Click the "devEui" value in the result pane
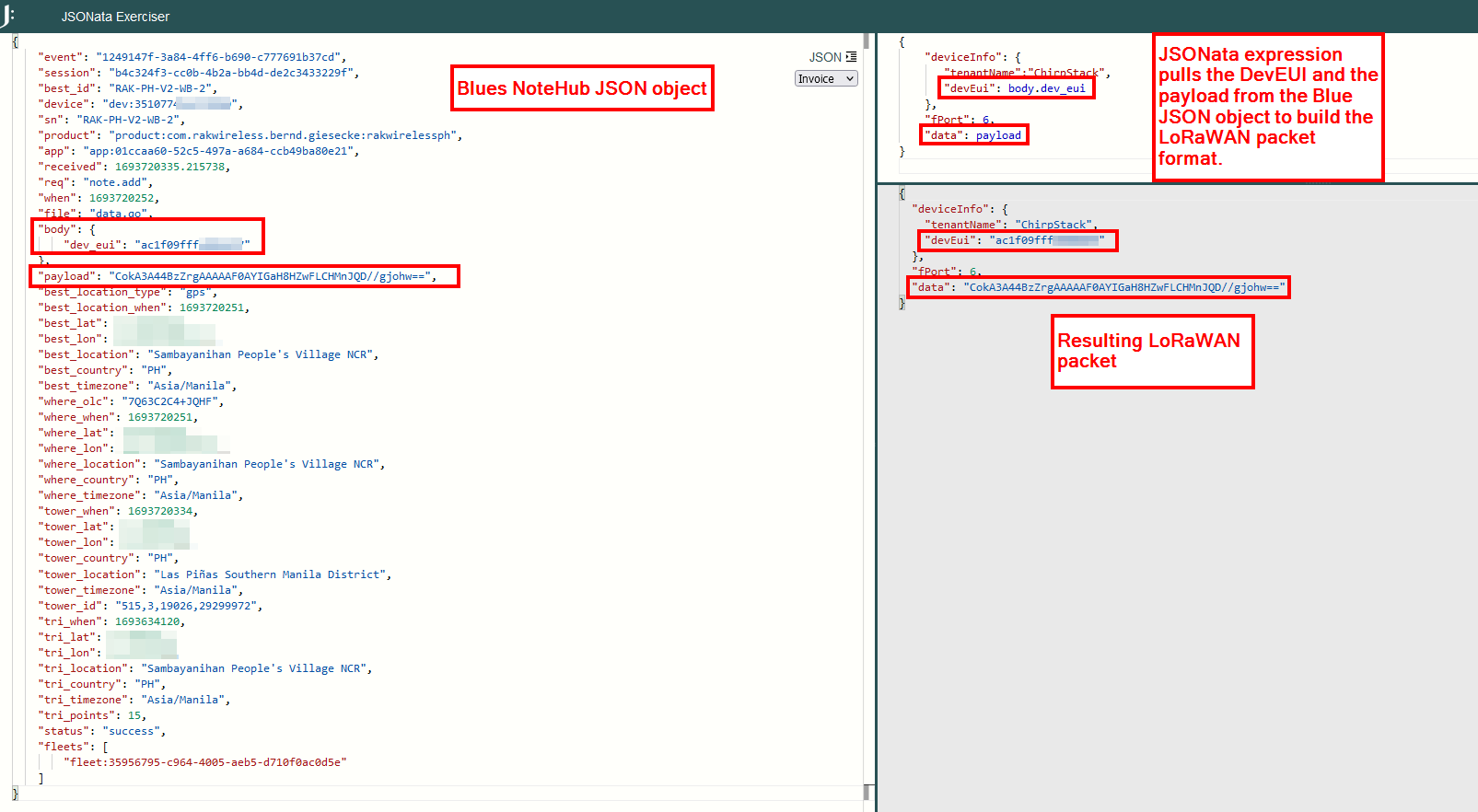This screenshot has width=1478, height=812. pyautogui.click(x=1046, y=240)
